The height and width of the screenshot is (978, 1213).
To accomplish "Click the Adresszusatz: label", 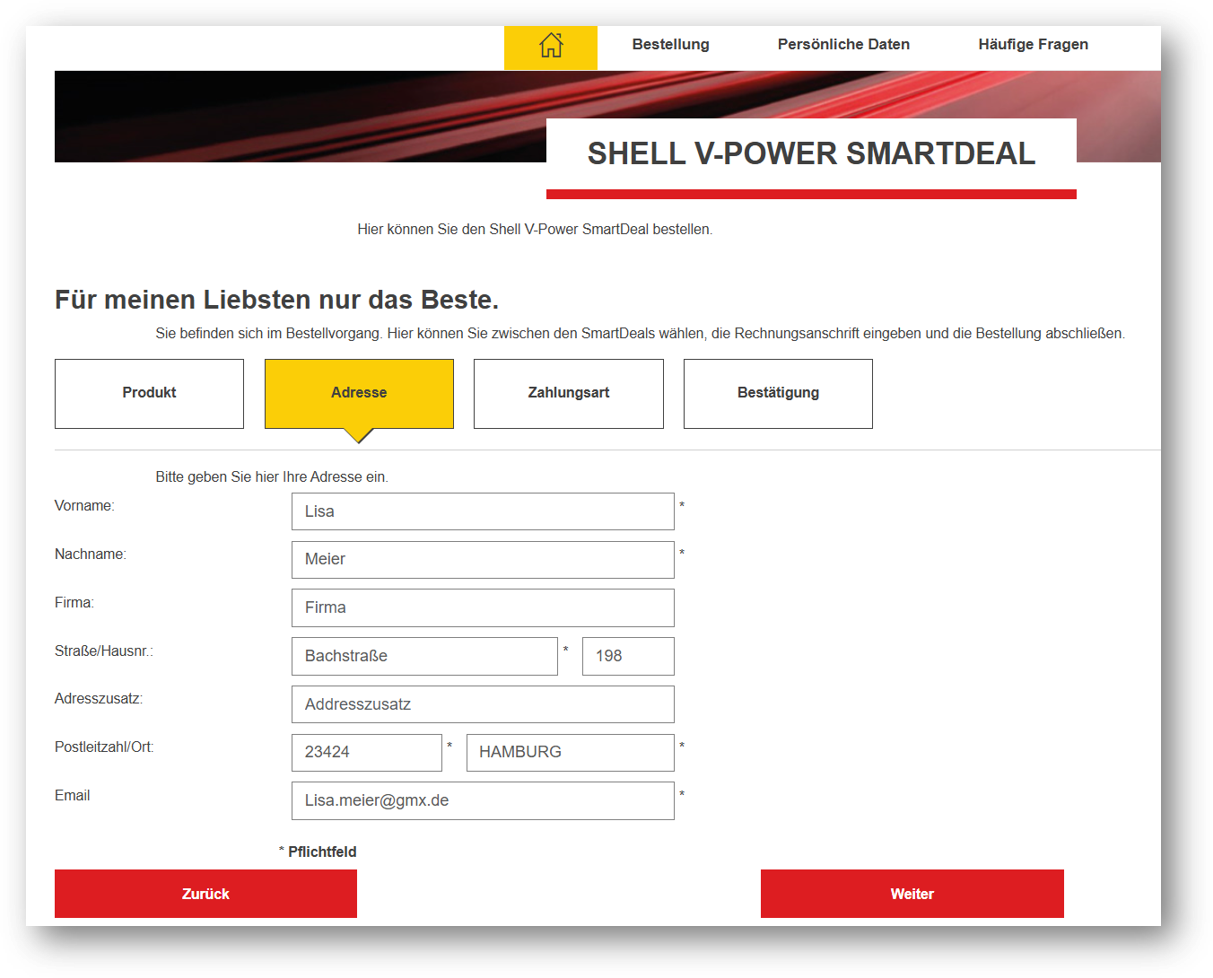I will pyautogui.click(x=99, y=698).
